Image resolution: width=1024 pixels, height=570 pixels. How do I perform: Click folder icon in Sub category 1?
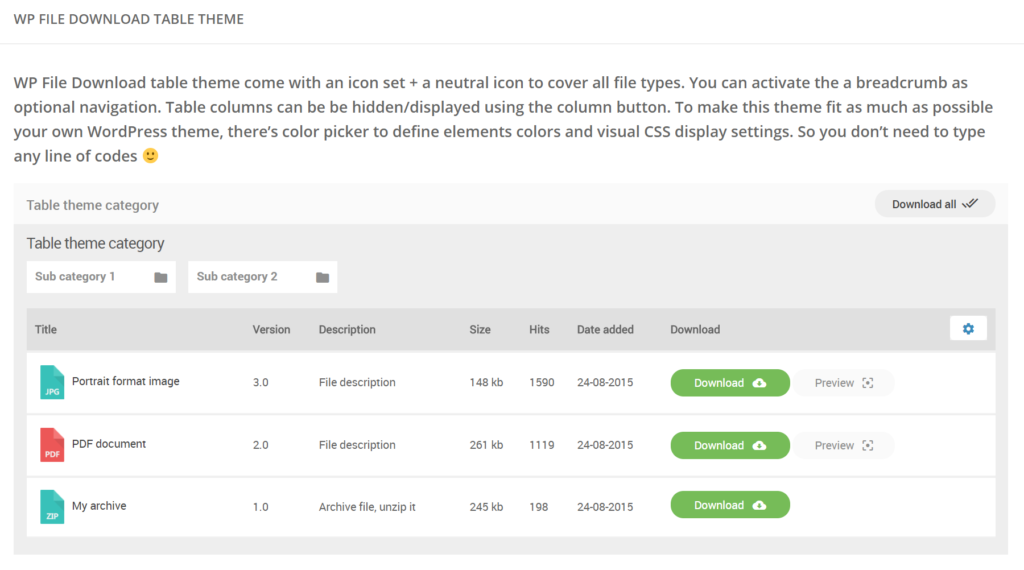161,277
